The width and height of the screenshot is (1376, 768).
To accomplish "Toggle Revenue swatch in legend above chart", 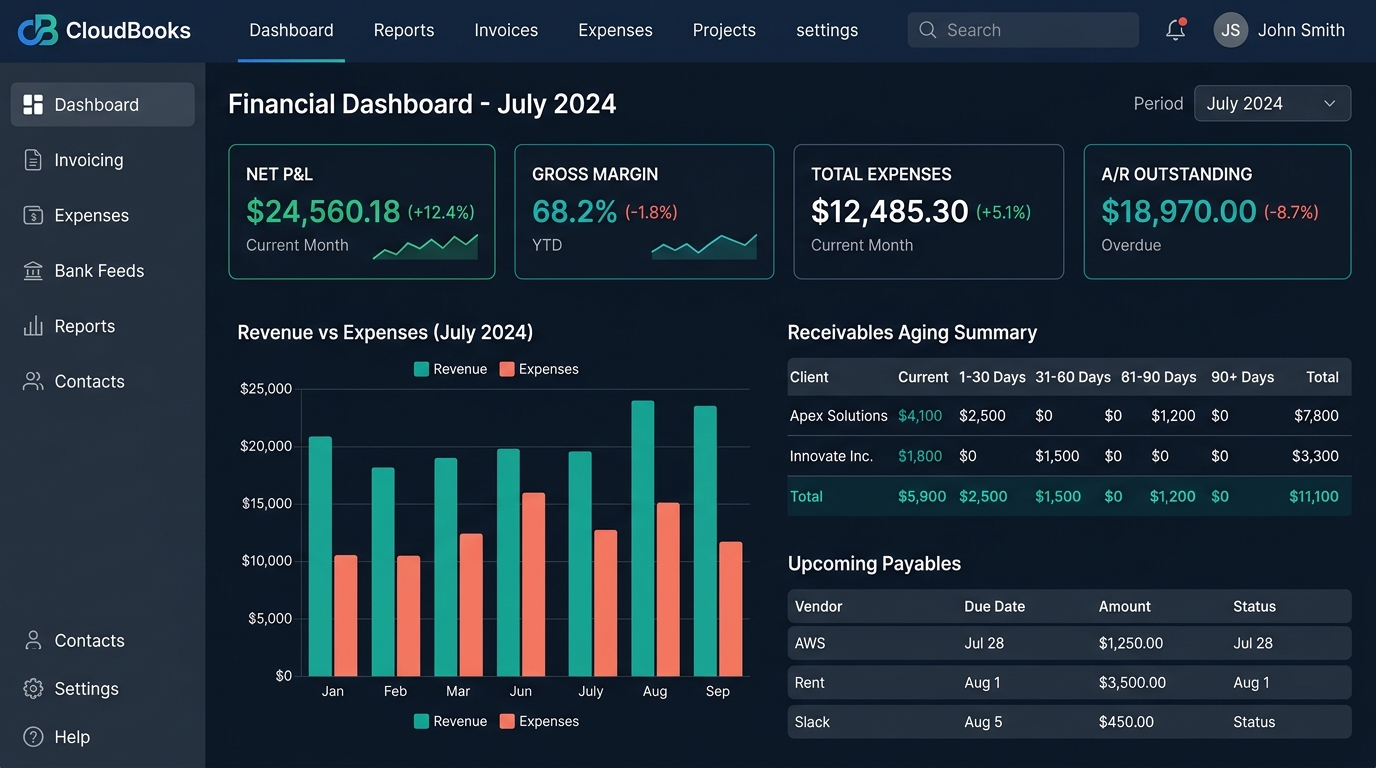I will point(422,369).
